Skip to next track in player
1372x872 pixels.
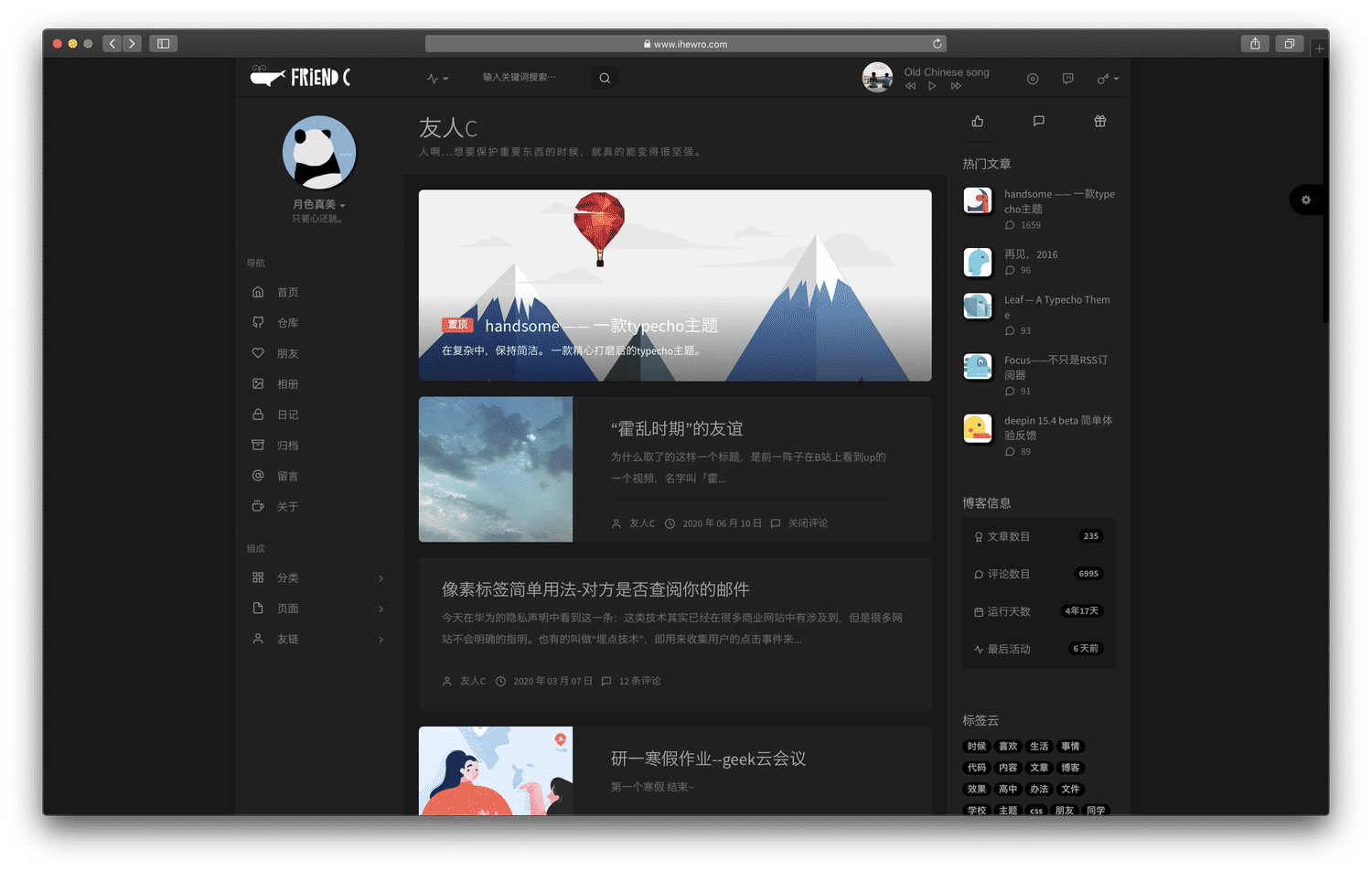point(956,86)
